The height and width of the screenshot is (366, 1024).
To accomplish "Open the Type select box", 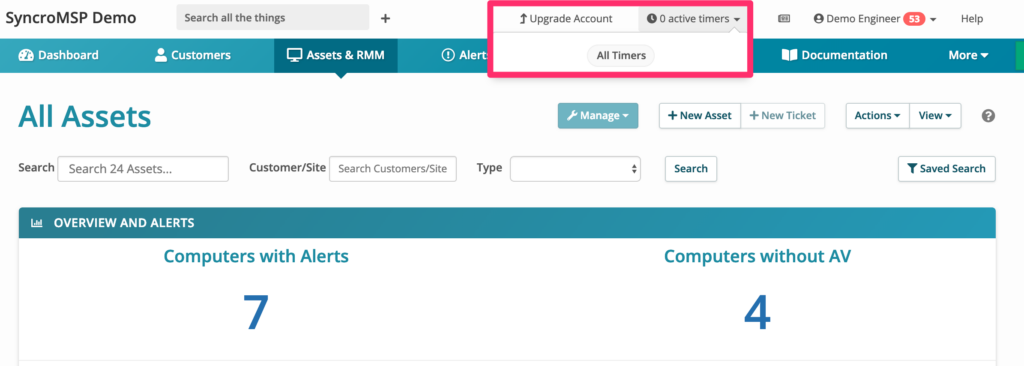I will [575, 169].
